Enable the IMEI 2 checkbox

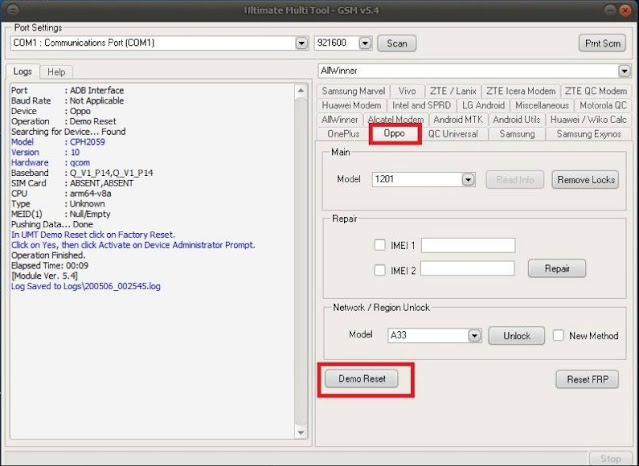point(380,270)
